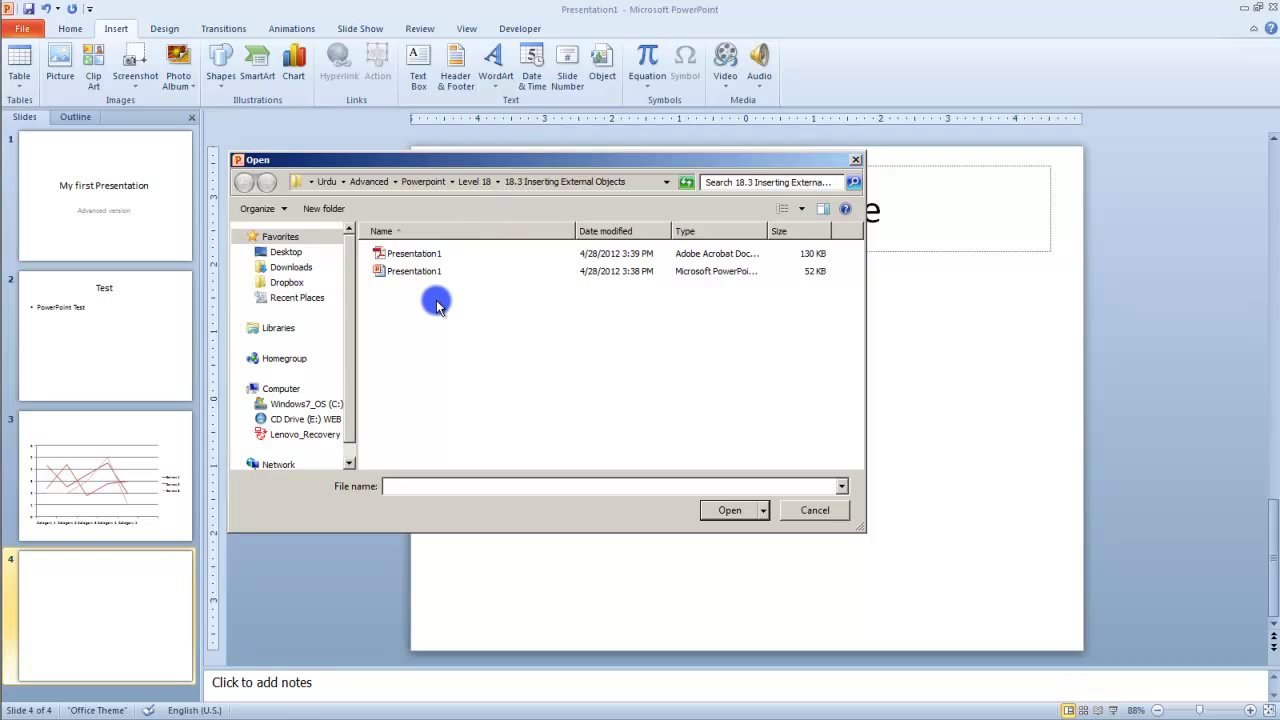Open the WordArt gallery

[x=495, y=66]
